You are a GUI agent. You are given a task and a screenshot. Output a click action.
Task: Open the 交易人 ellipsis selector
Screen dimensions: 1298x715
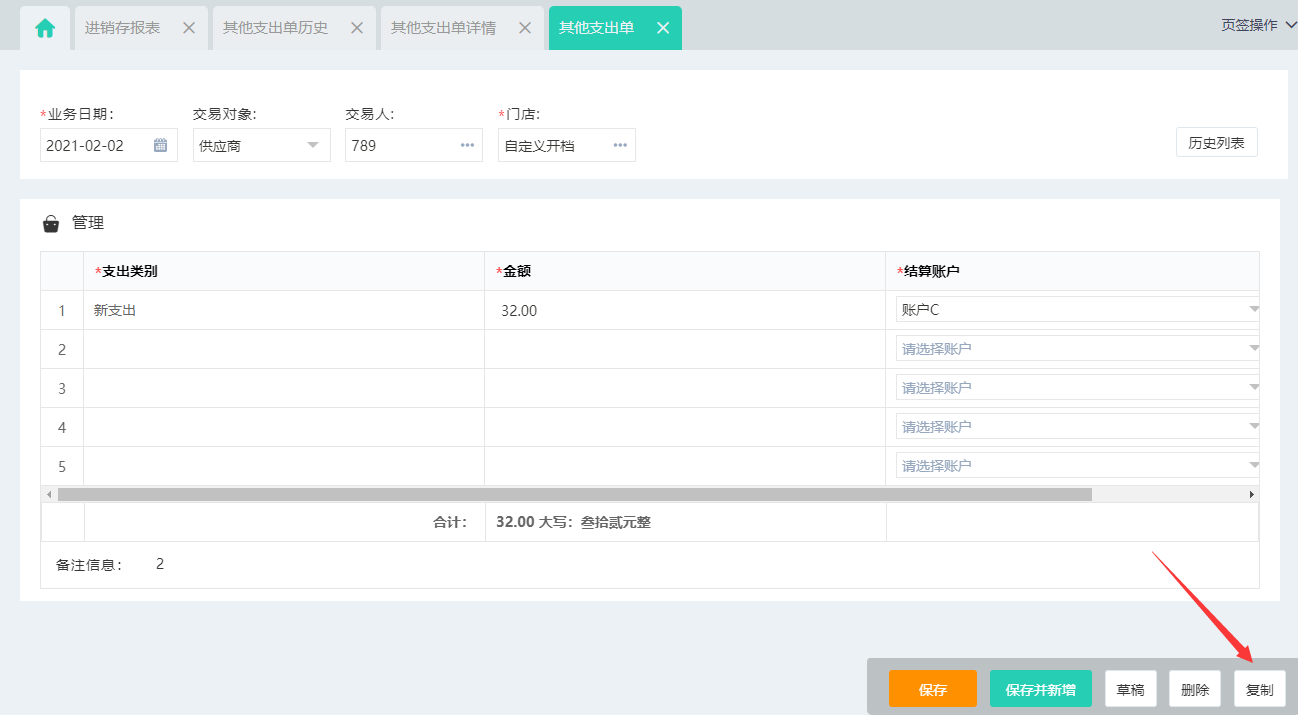[x=467, y=145]
